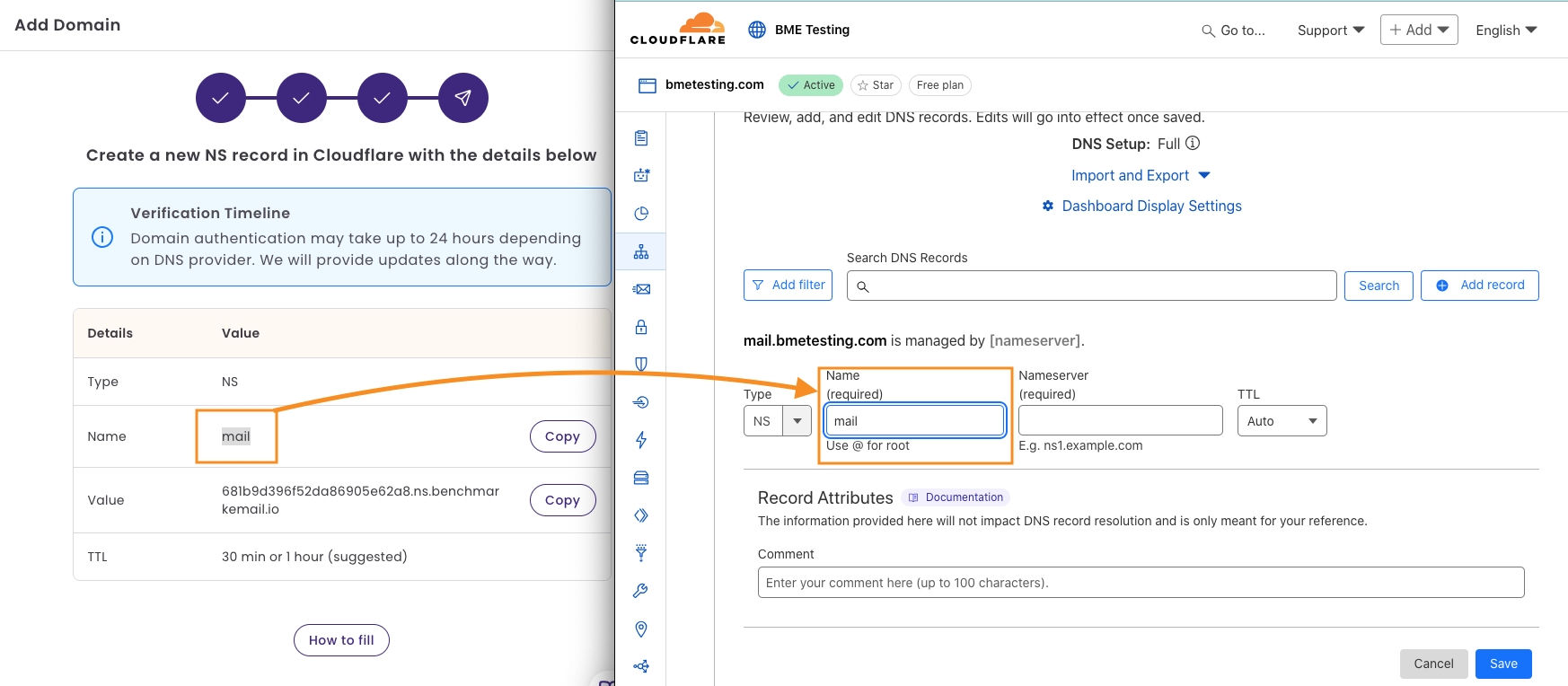Screen dimensions: 1568x686
Task: Click the Active status badge
Action: [x=811, y=85]
